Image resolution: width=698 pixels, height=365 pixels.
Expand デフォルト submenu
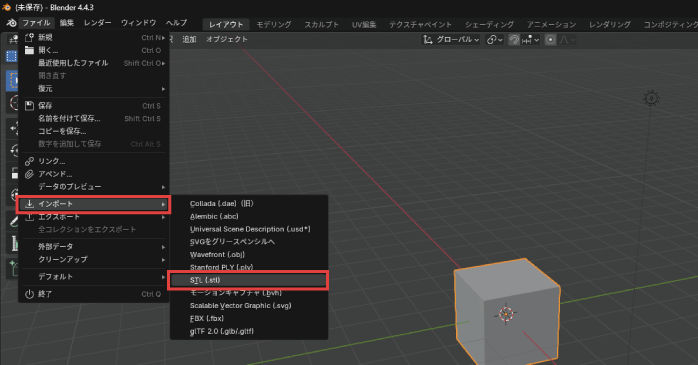[163, 277]
